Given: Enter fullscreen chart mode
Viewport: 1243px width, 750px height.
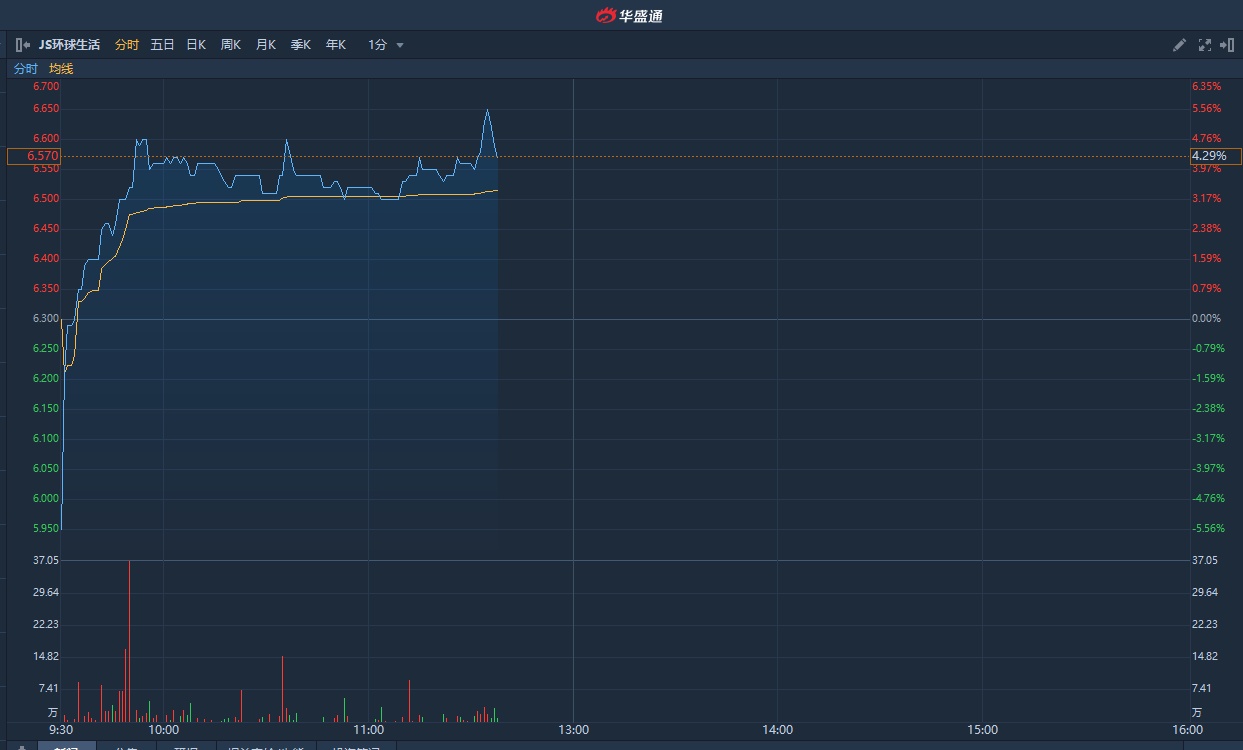Looking at the screenshot, I should (1204, 45).
